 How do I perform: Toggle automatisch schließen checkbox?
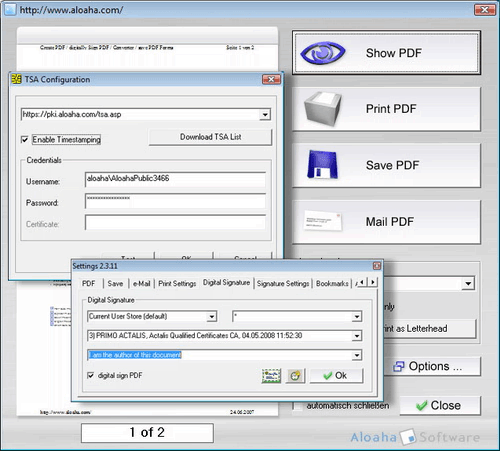click(x=297, y=406)
